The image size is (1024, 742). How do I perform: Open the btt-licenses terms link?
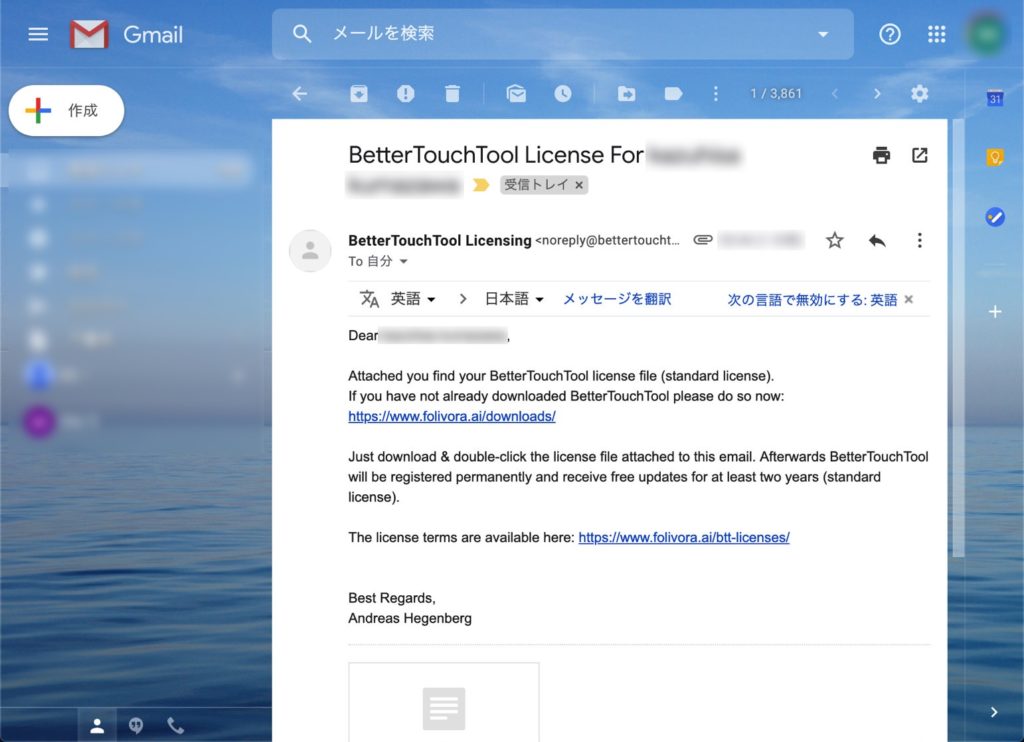coord(684,537)
